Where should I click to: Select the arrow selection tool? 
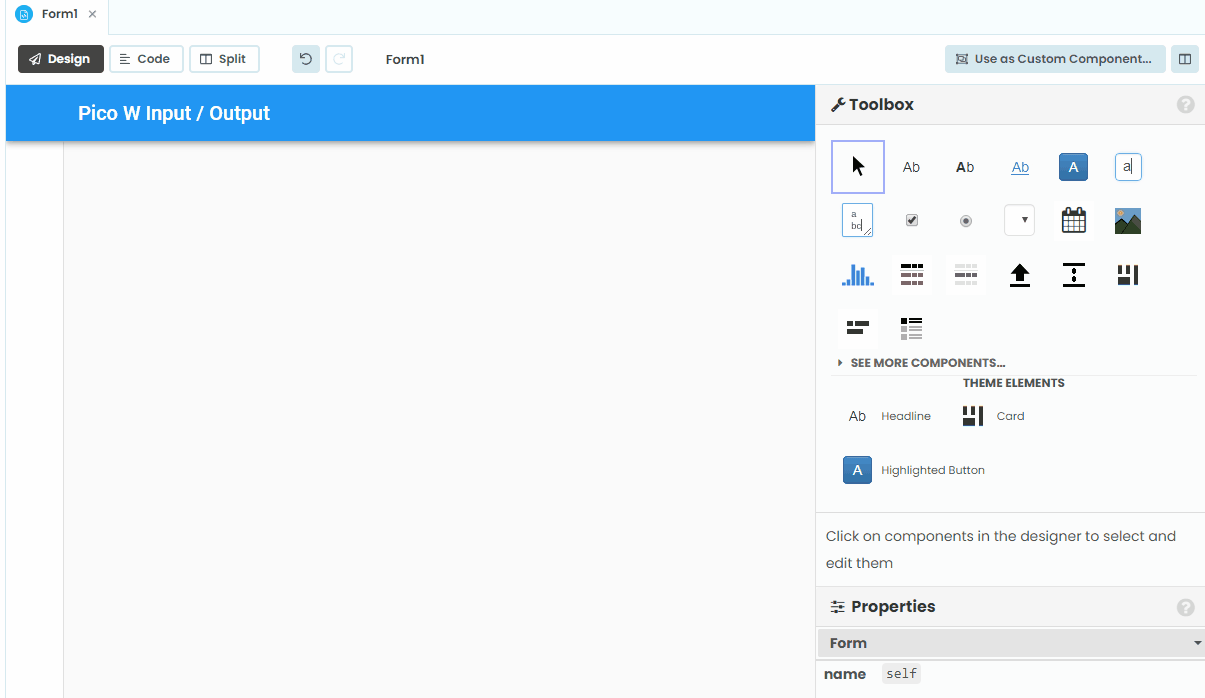tap(857, 167)
